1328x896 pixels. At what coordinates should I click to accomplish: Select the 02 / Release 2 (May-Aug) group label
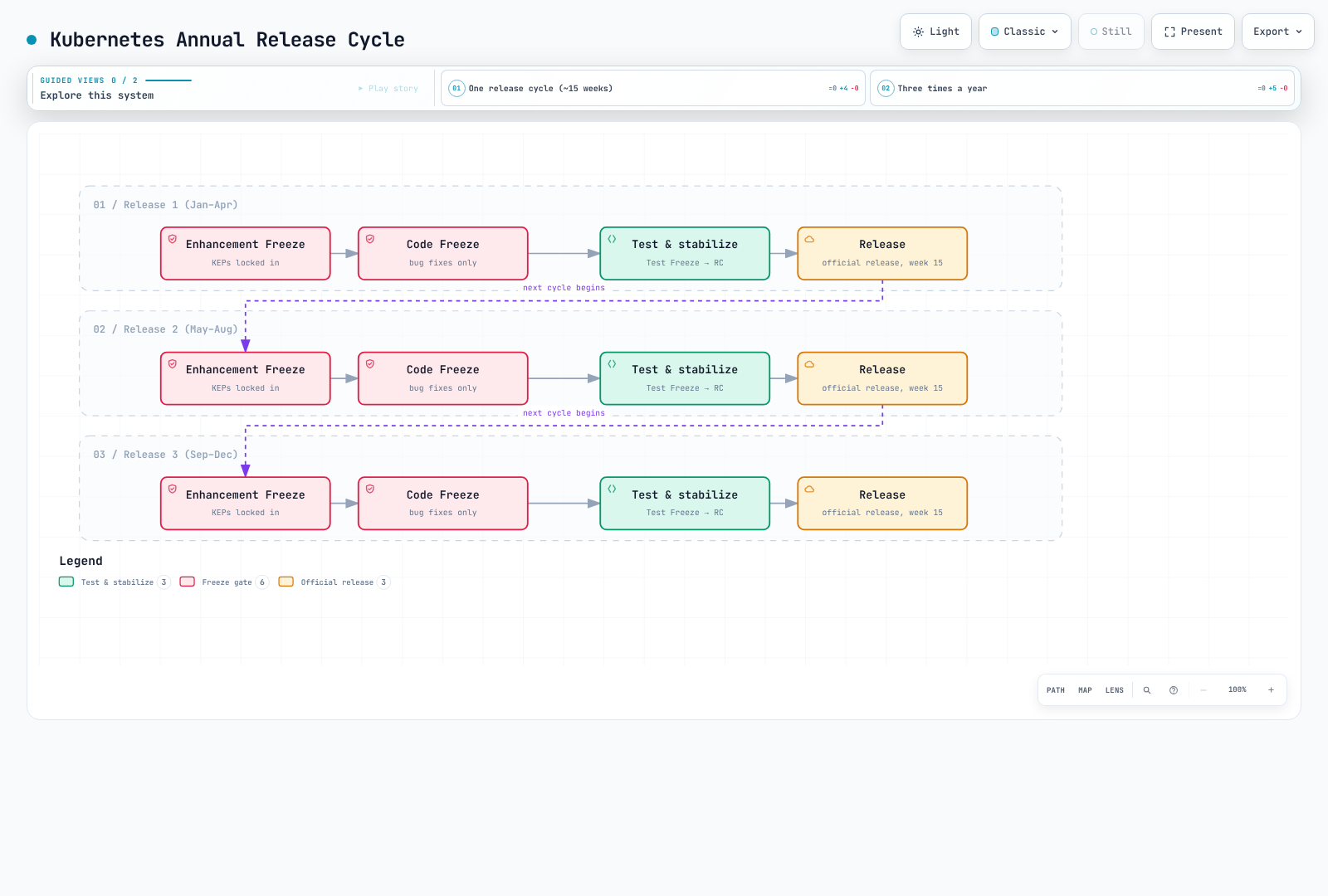(x=165, y=329)
